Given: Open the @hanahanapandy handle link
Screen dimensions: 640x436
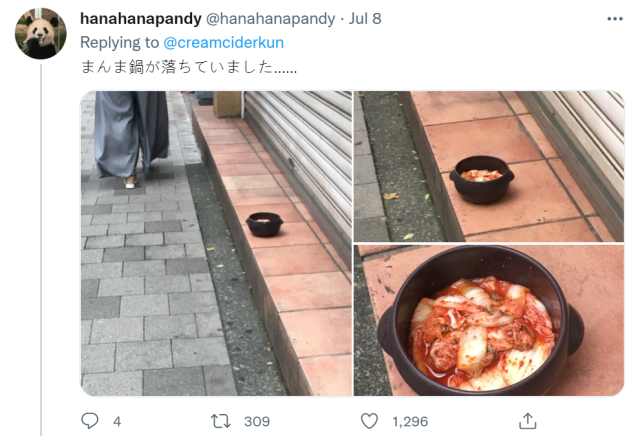Looking at the screenshot, I should (x=270, y=18).
